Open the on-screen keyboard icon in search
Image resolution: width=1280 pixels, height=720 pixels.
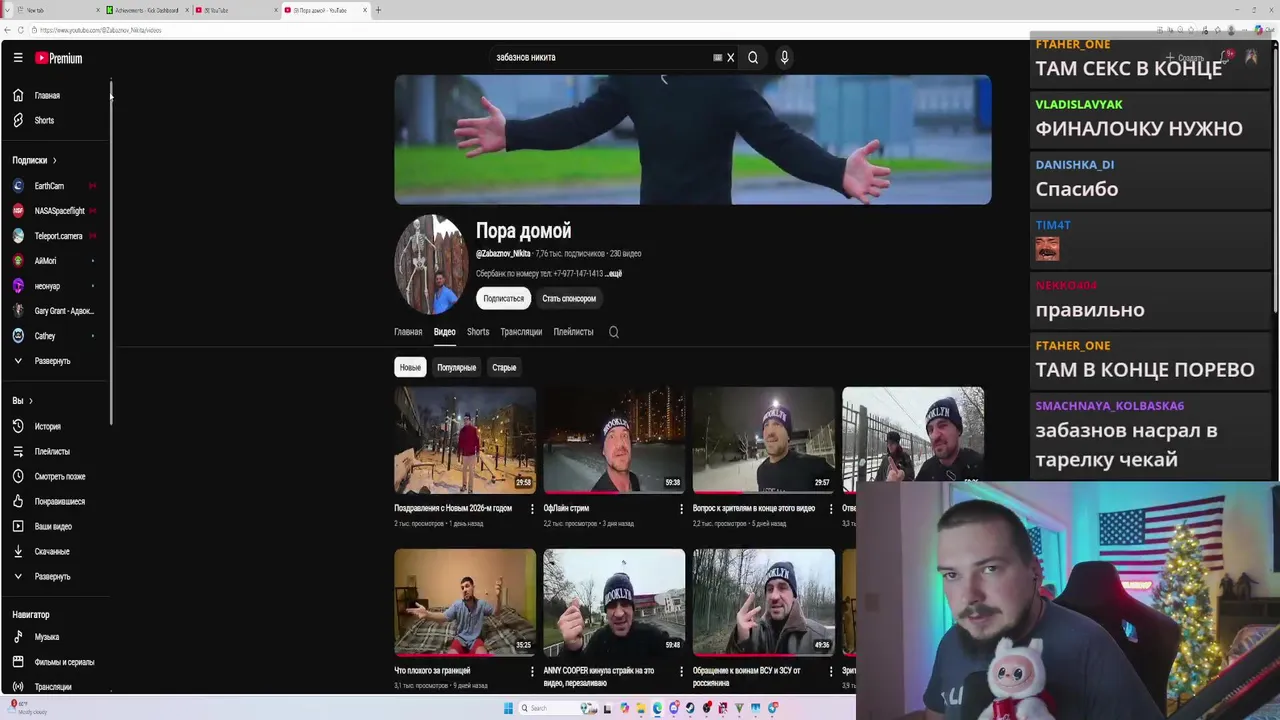[x=717, y=57]
